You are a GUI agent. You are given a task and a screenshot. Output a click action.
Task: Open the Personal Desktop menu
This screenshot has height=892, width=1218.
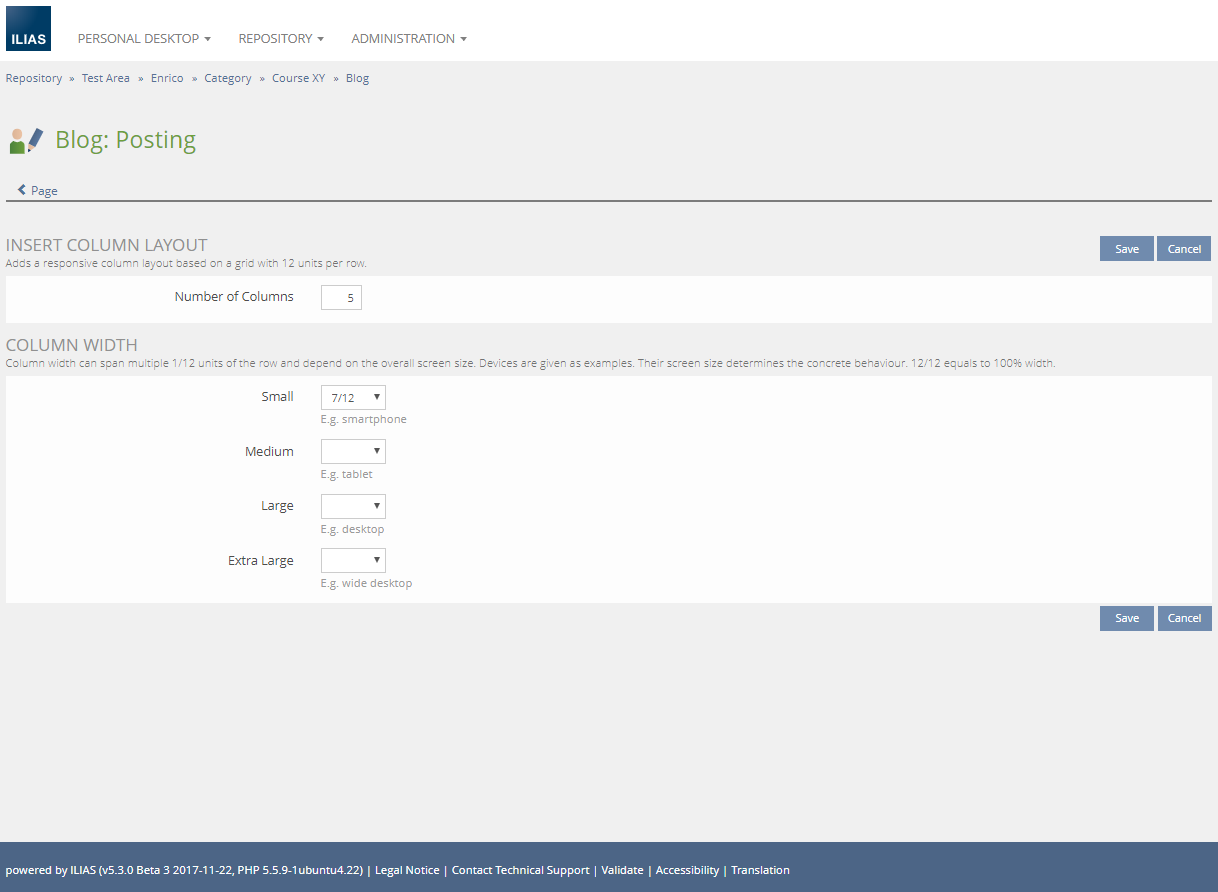tap(144, 39)
